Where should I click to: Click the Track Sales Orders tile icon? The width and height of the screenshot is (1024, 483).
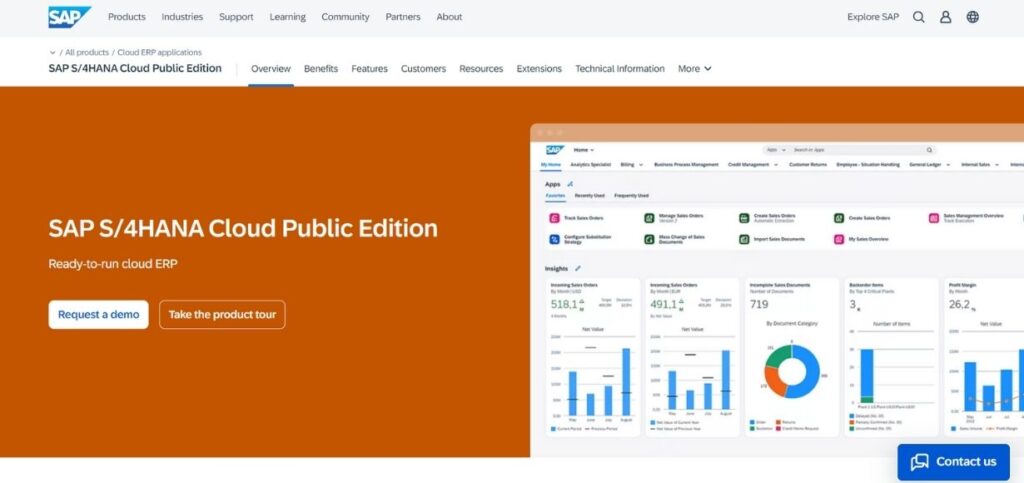[554, 218]
